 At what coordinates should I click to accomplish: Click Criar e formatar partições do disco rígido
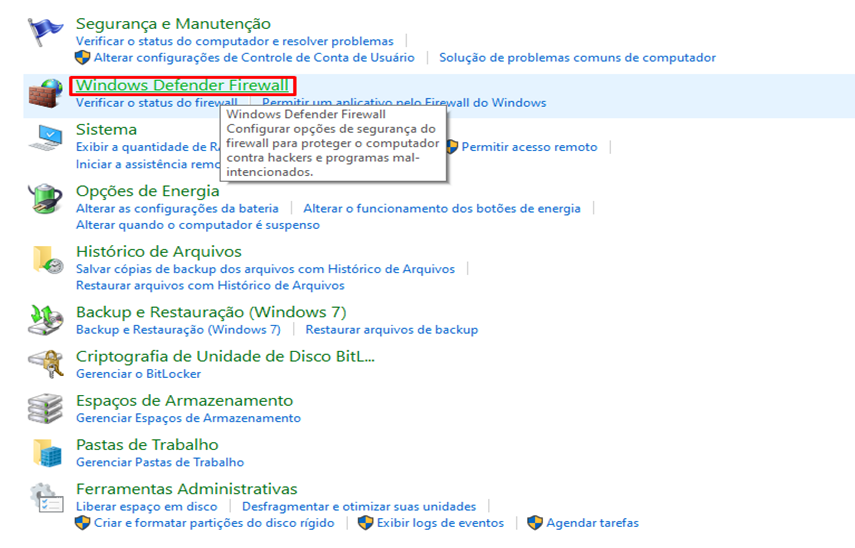pos(214,523)
